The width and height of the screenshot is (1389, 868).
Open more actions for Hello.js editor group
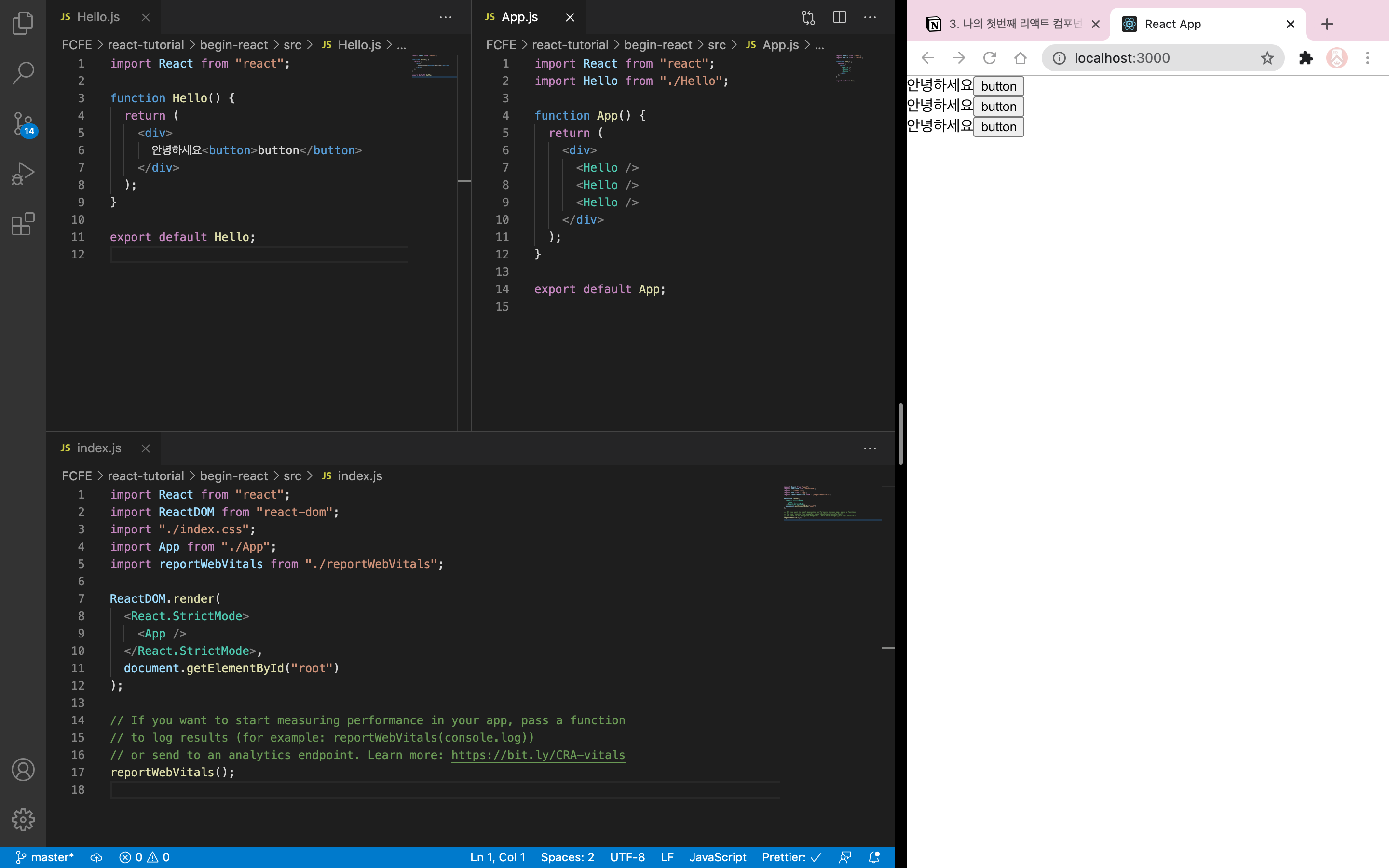pyautogui.click(x=446, y=17)
